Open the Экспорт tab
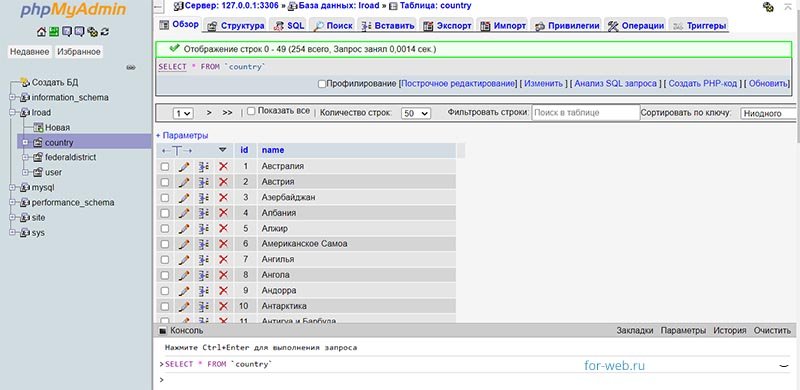Image resolution: width=800 pixels, height=390 pixels. point(448,26)
